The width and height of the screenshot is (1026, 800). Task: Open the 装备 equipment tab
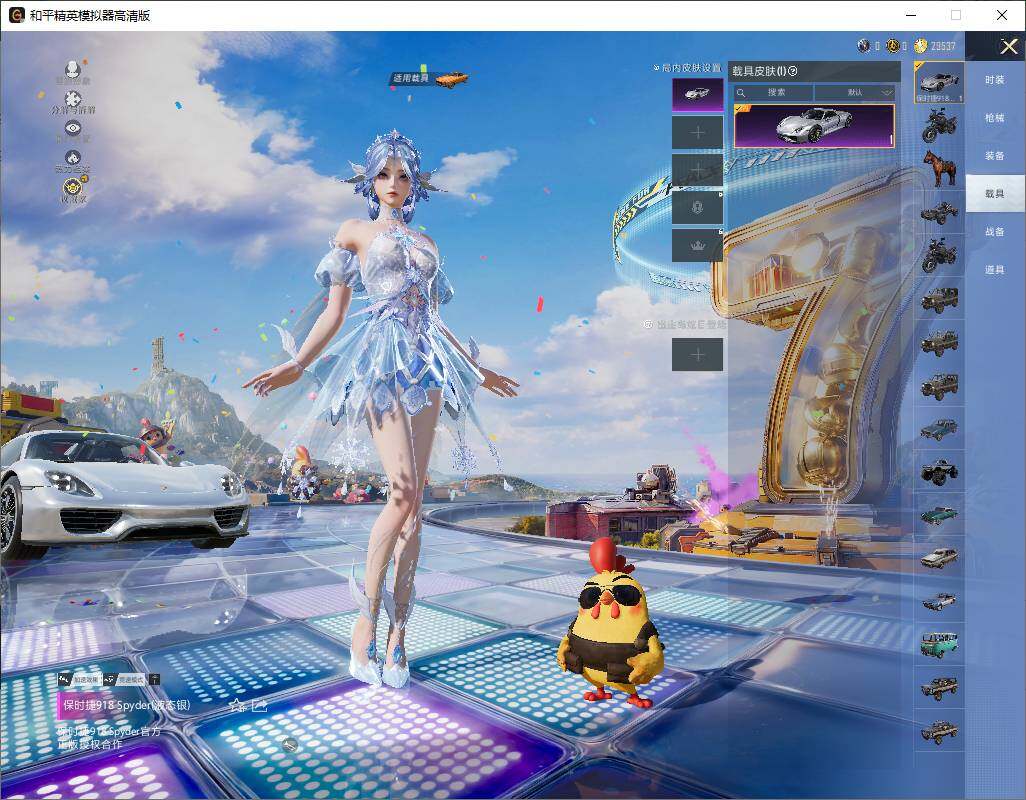click(995, 156)
